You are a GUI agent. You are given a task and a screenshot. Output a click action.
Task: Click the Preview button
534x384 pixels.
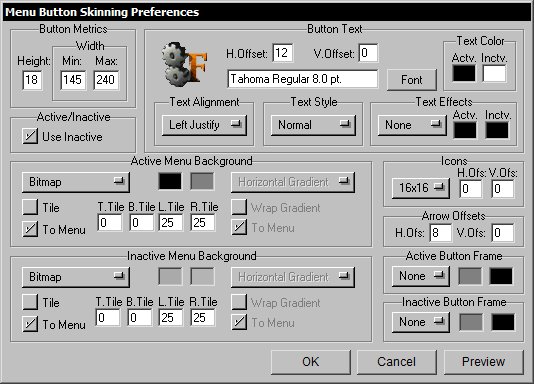point(484,362)
